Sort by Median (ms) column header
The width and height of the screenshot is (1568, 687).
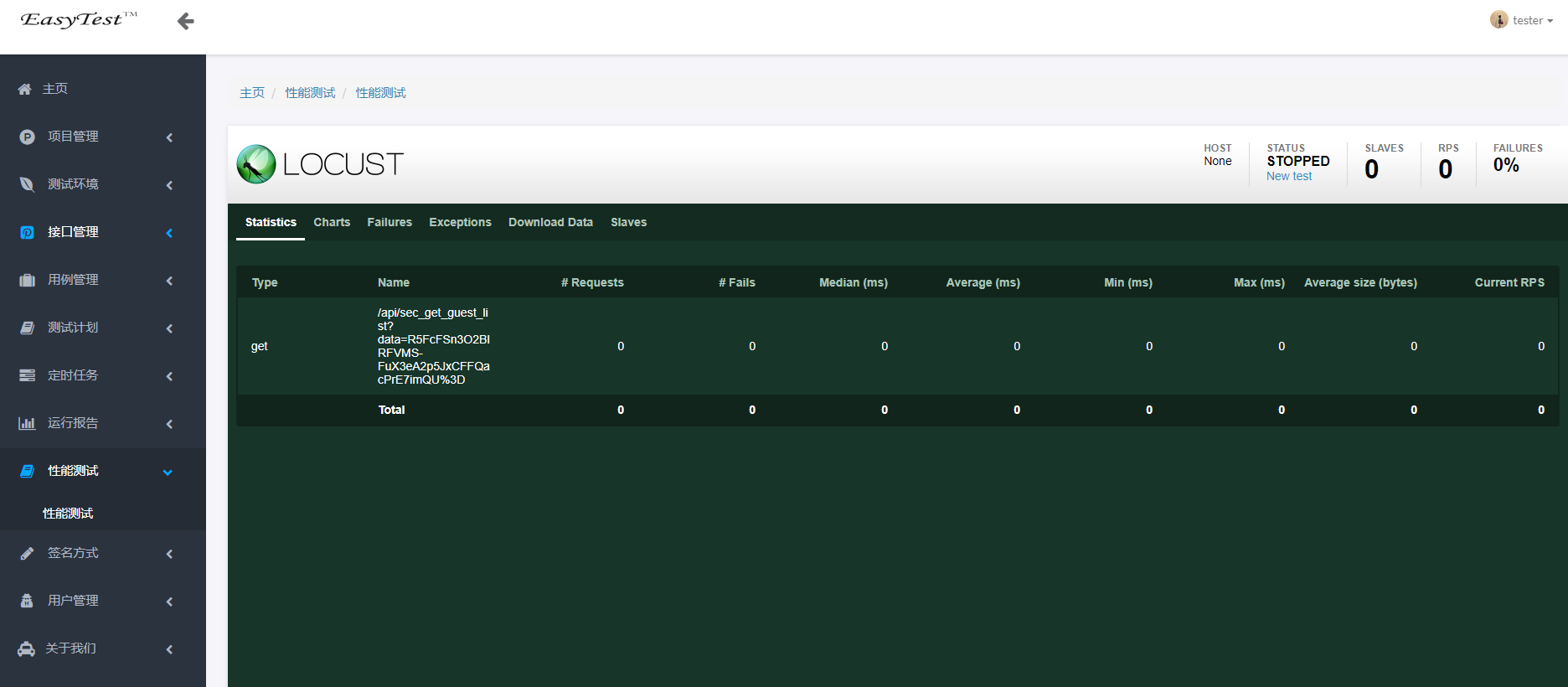[854, 282]
